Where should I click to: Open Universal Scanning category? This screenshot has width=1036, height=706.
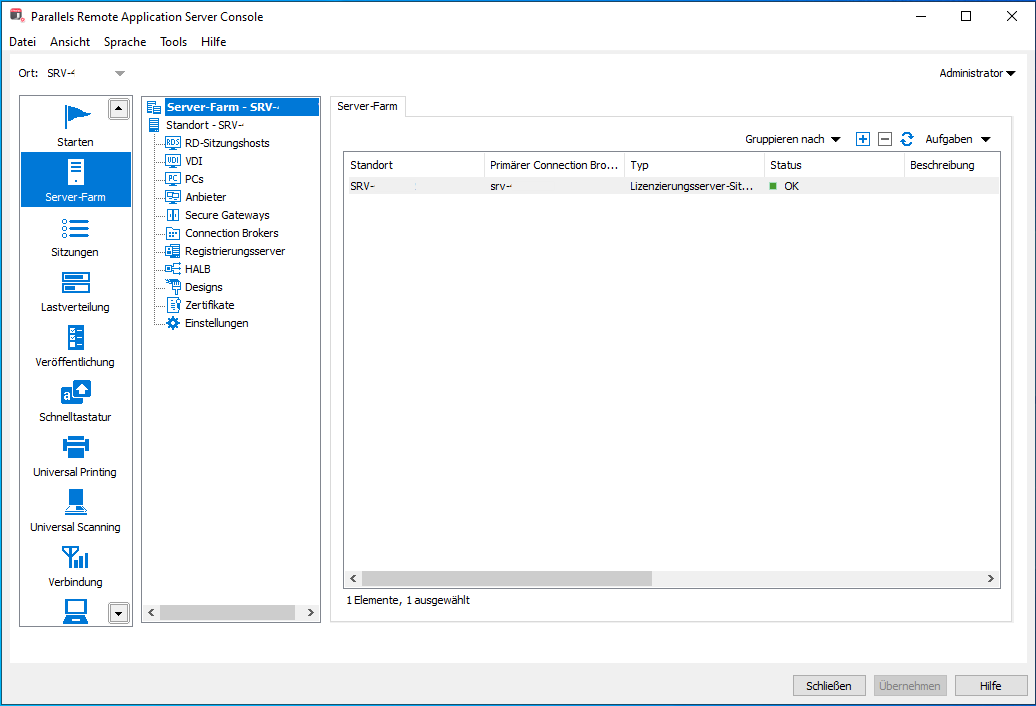[75, 512]
